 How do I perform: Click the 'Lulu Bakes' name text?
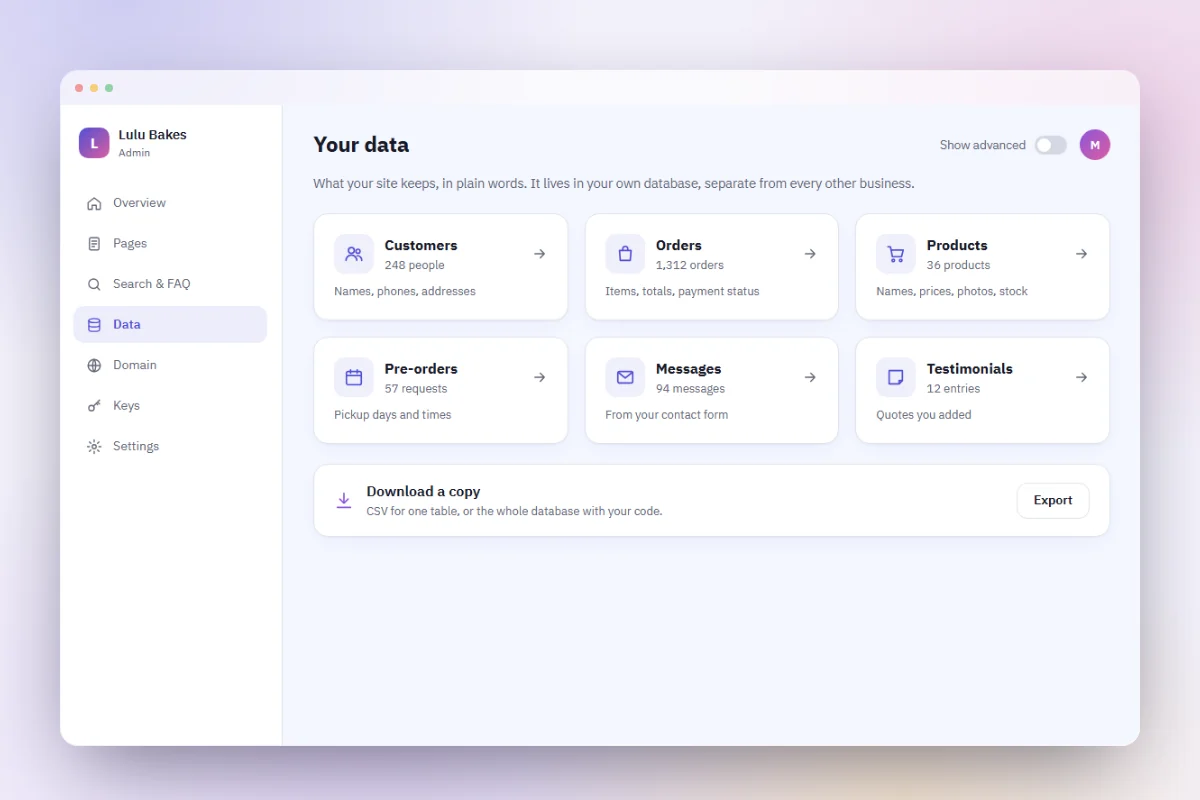pos(153,135)
